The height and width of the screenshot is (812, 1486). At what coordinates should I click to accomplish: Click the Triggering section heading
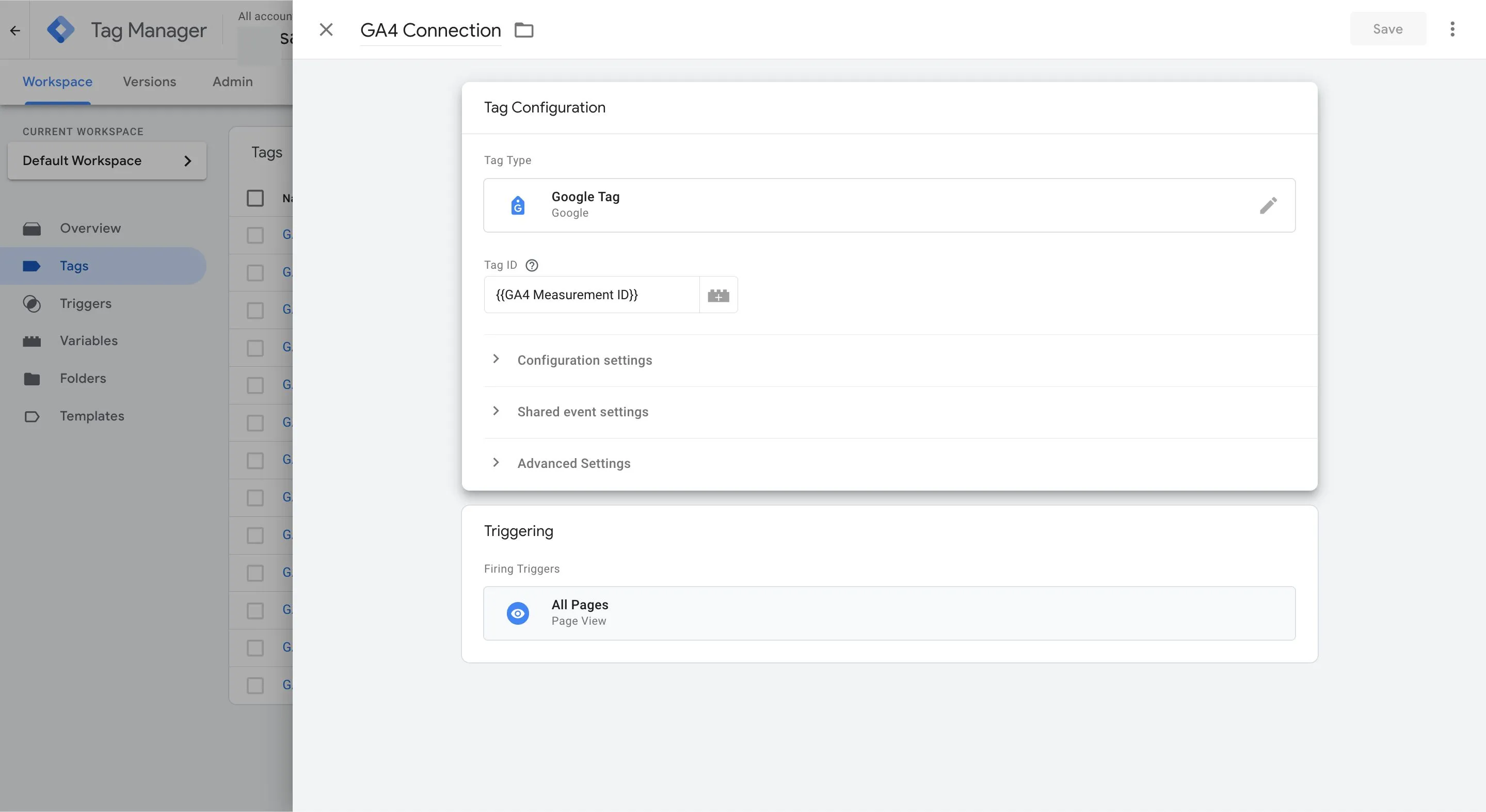coord(518,530)
